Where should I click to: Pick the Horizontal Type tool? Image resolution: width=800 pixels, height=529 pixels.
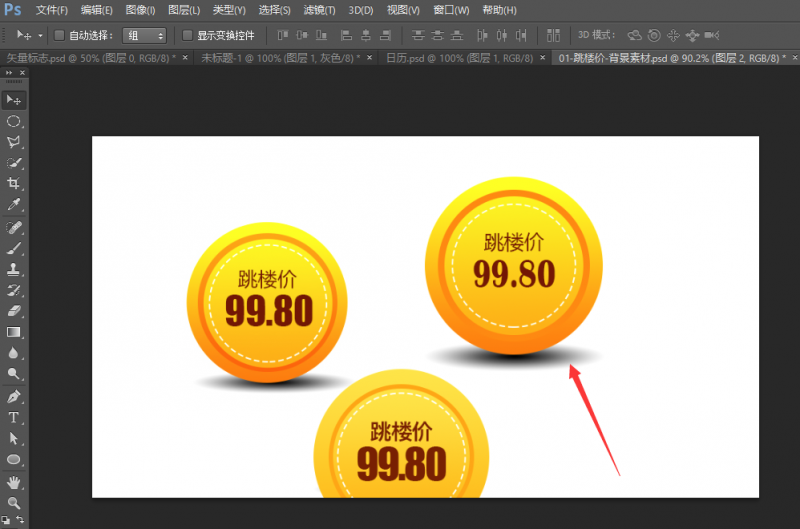(x=14, y=417)
